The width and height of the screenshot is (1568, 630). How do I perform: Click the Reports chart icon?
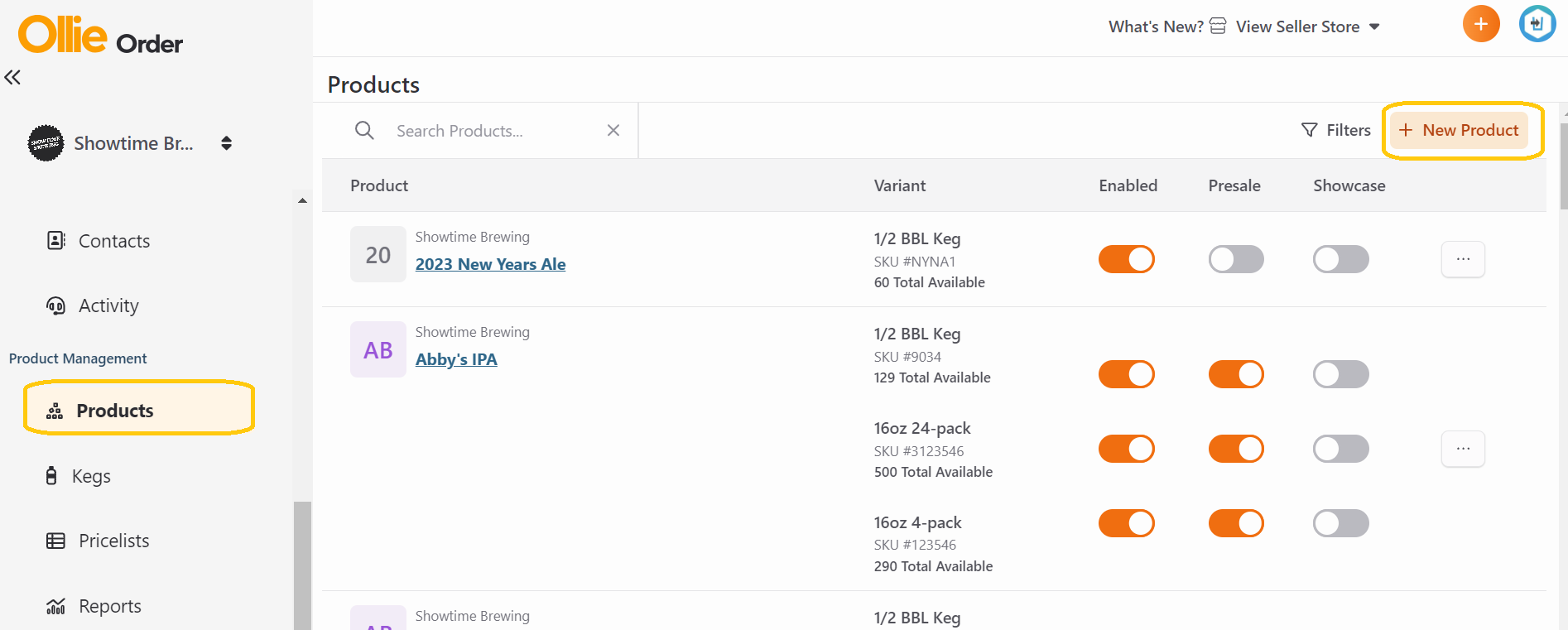[55, 606]
